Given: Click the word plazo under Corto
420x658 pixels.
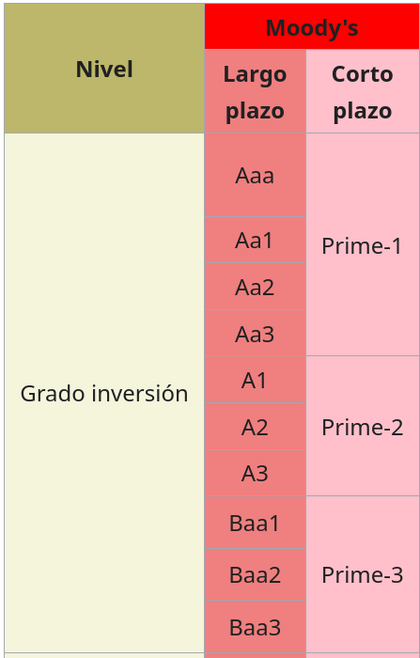Looking at the screenshot, I should pyautogui.click(x=363, y=112).
